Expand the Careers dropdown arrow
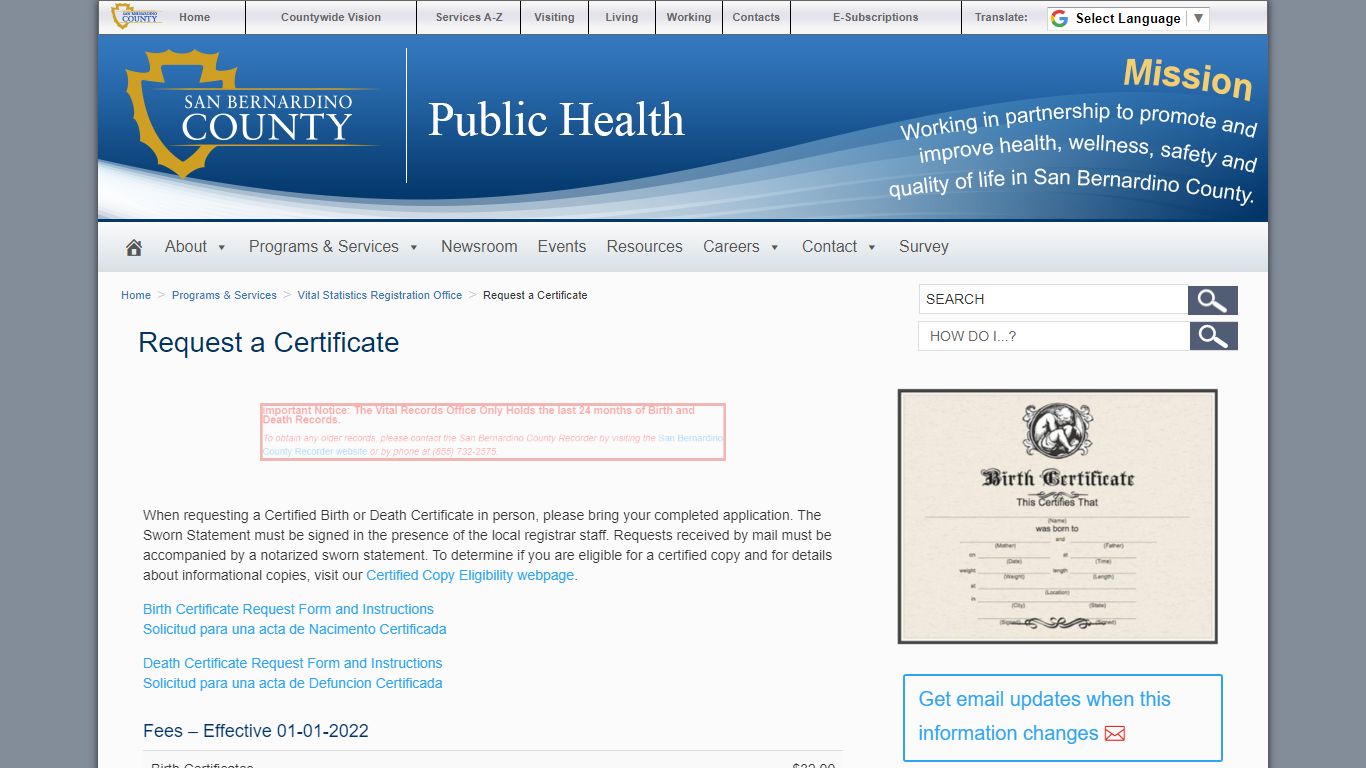 coord(775,248)
